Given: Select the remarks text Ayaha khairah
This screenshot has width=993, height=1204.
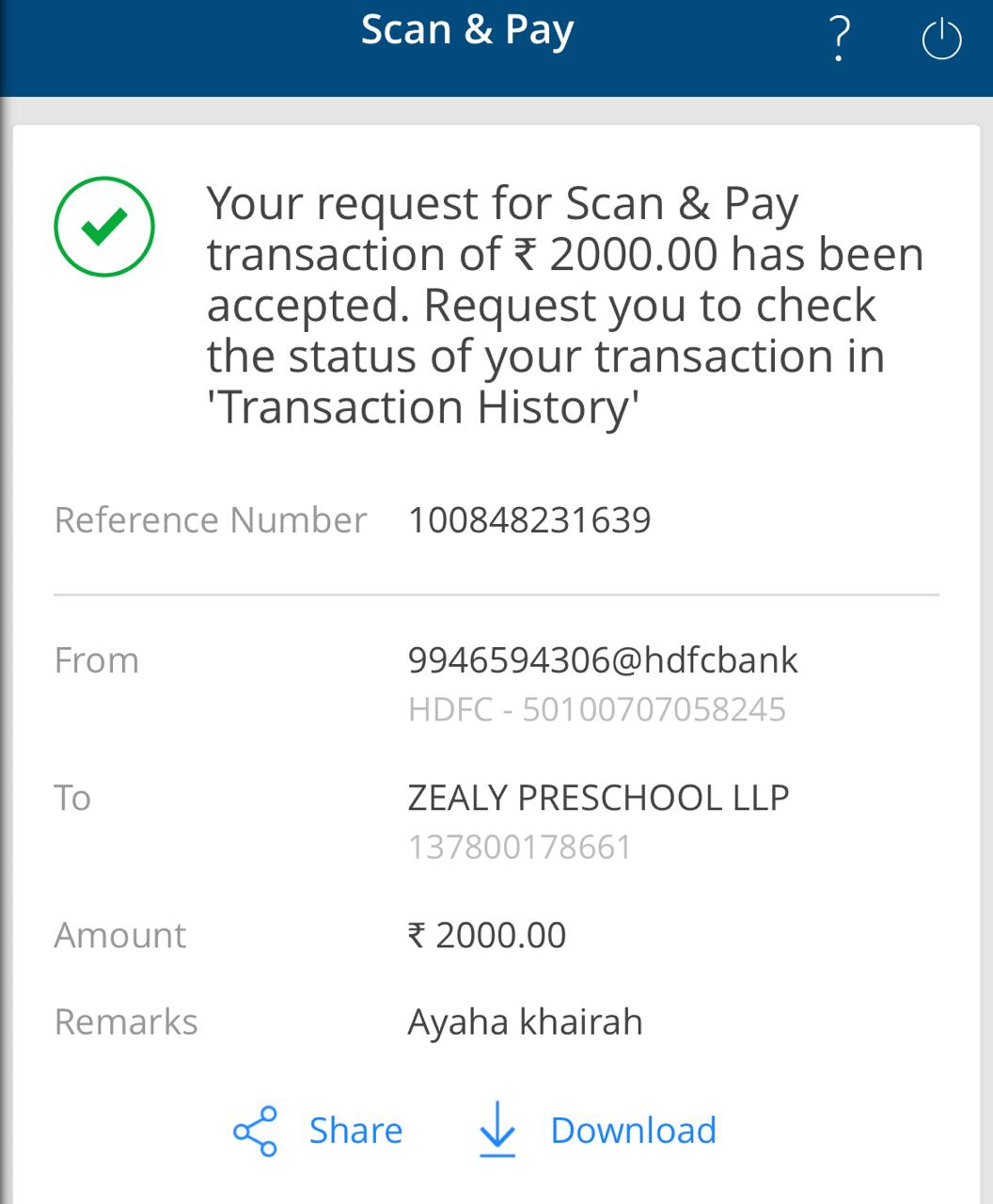Looking at the screenshot, I should (525, 1022).
